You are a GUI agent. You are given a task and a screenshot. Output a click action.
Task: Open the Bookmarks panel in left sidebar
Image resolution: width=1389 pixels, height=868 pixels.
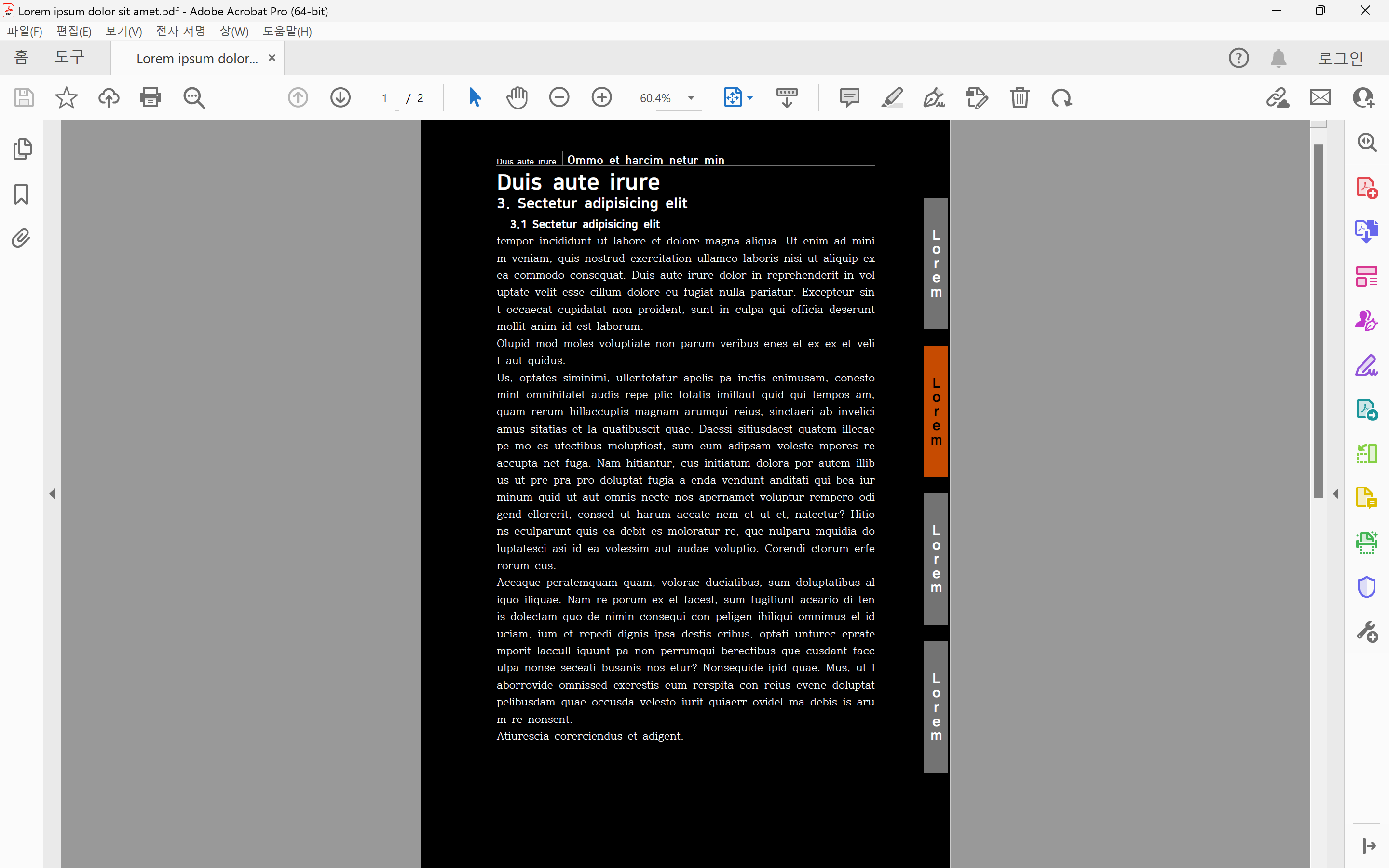tap(21, 194)
